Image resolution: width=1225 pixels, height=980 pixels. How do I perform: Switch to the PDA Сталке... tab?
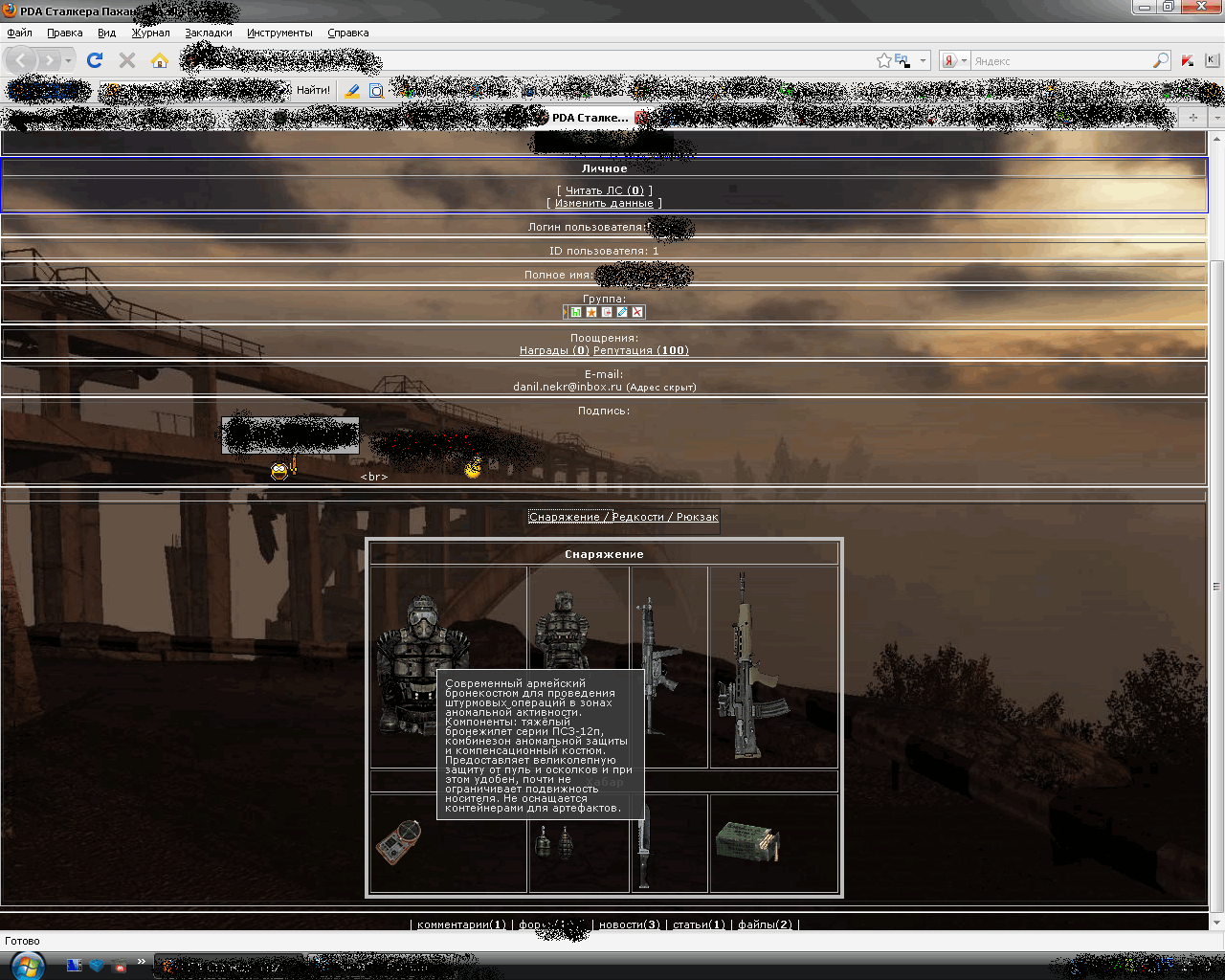coord(590,118)
